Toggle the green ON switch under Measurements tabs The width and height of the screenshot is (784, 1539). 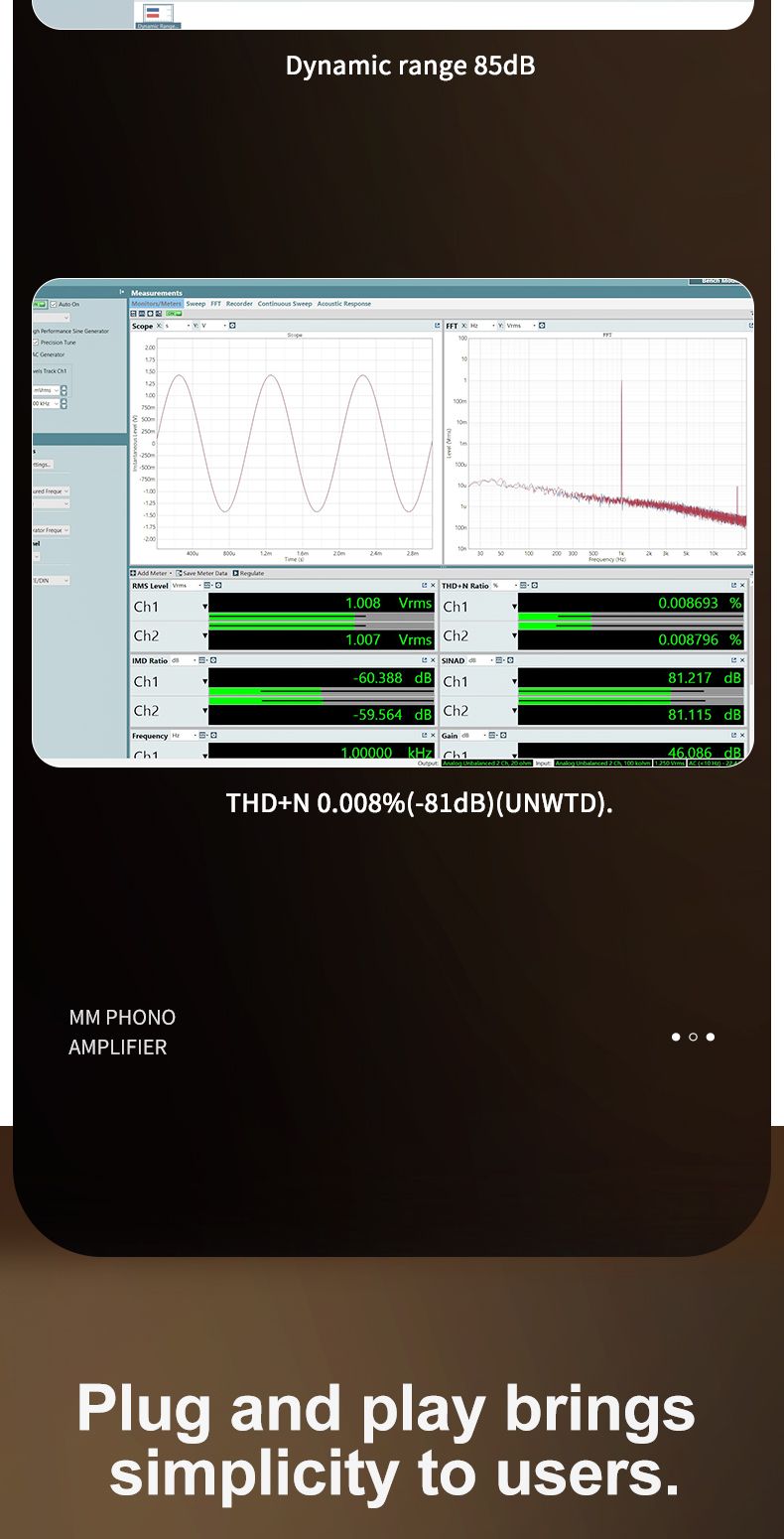pos(171,314)
